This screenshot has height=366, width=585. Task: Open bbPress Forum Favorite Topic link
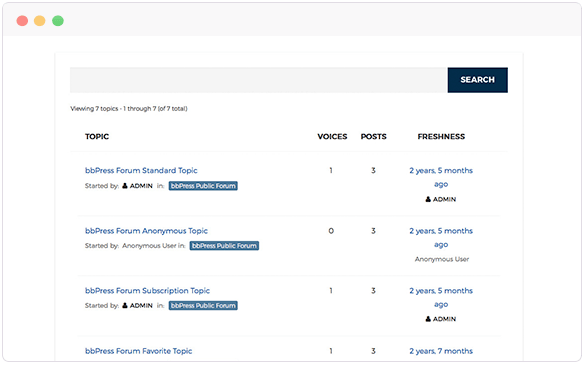[138, 351]
